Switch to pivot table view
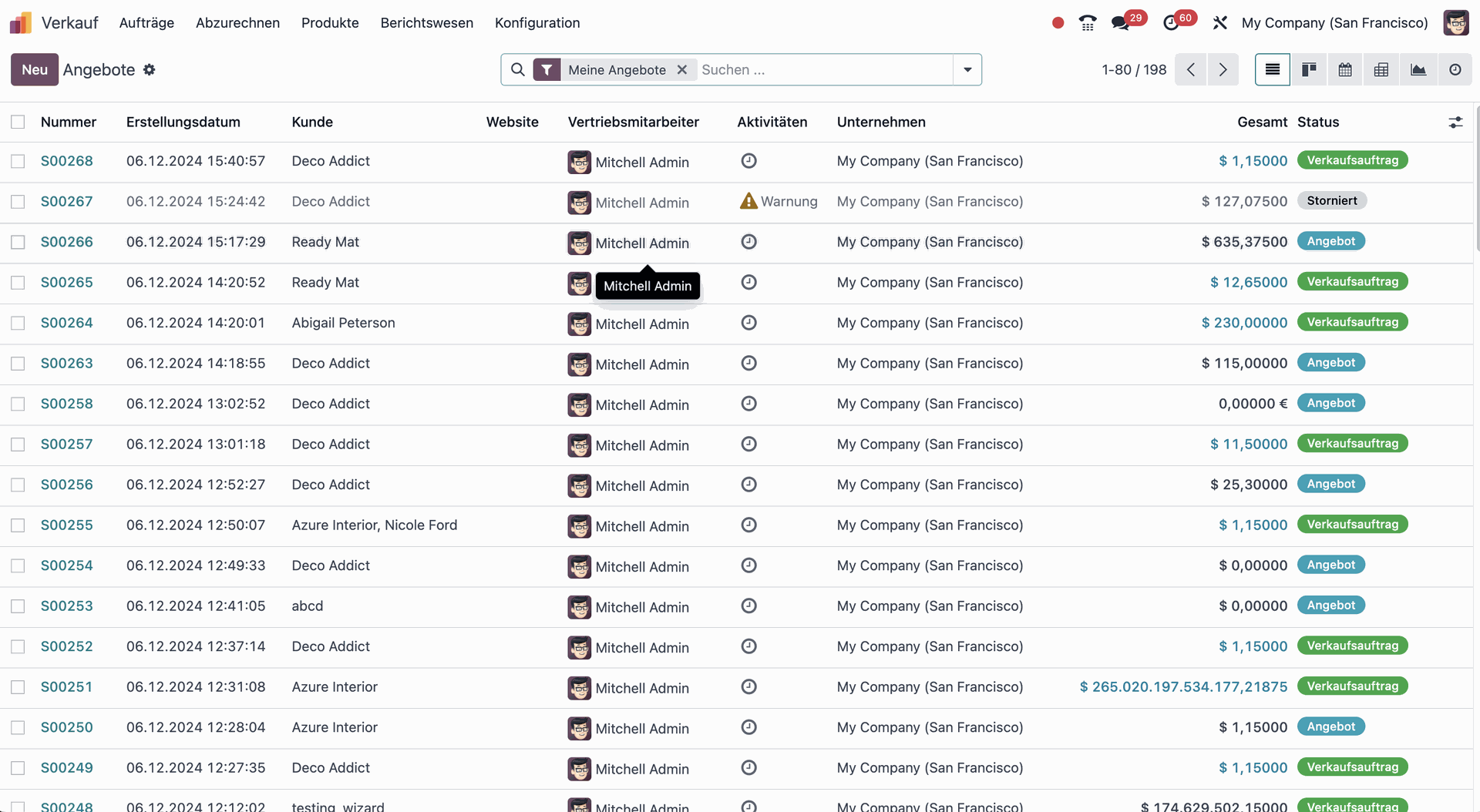 [1381, 70]
